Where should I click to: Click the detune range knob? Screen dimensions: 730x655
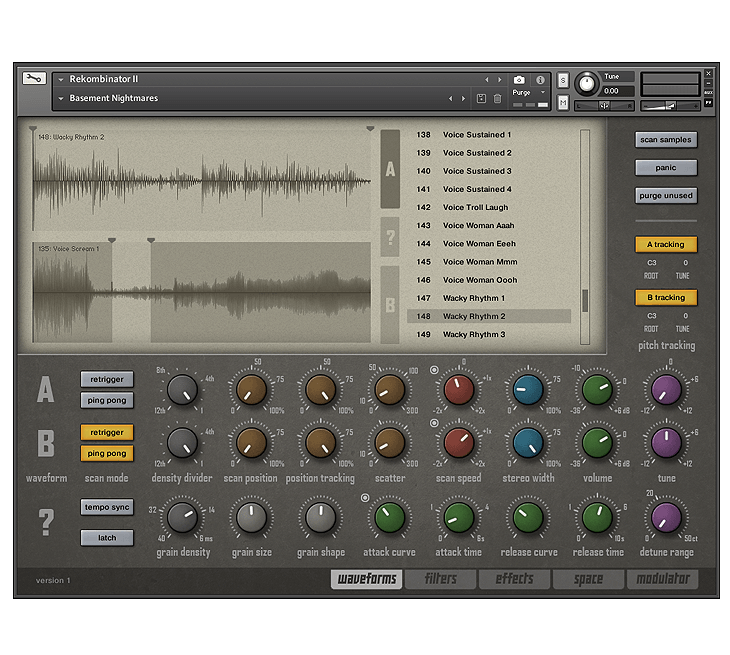click(666, 517)
